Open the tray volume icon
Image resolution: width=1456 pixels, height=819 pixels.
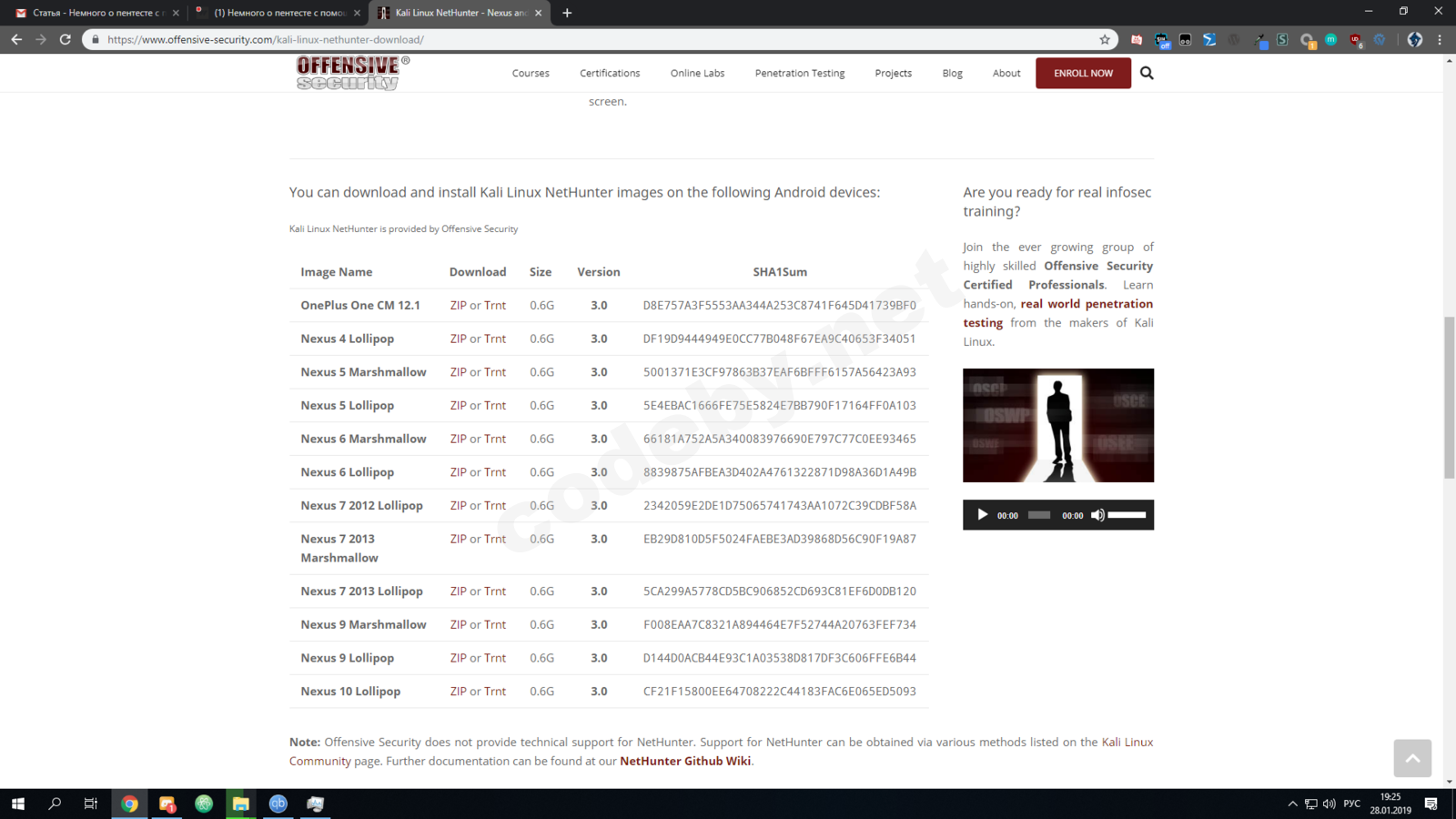(x=1330, y=804)
